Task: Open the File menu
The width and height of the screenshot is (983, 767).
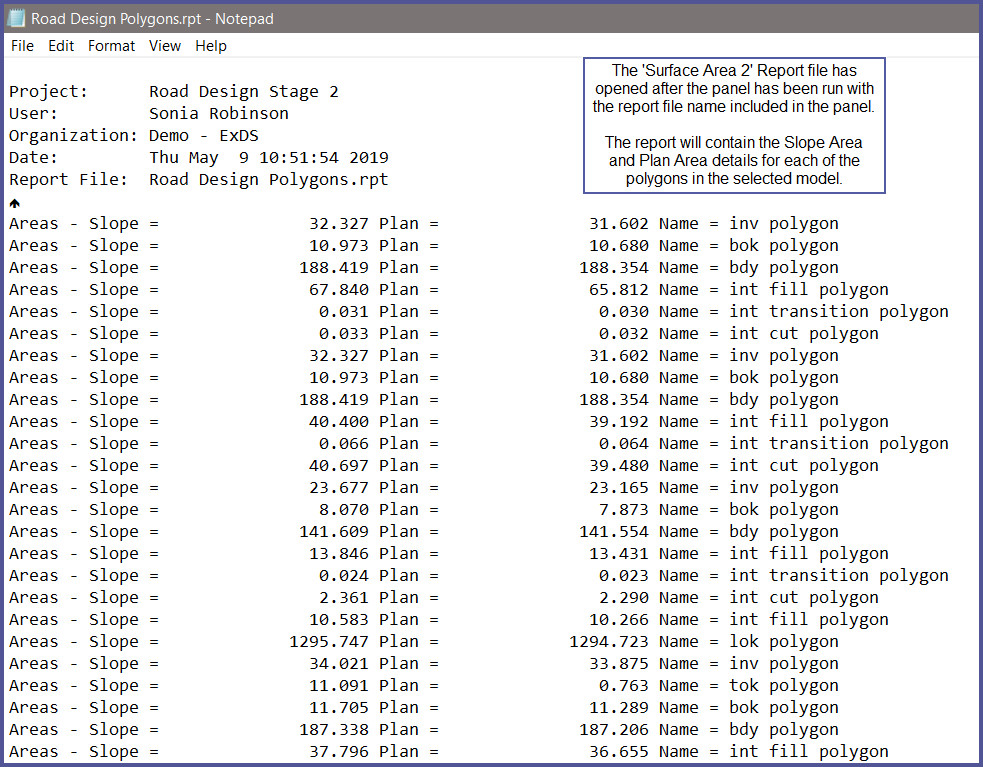Action: click(22, 46)
